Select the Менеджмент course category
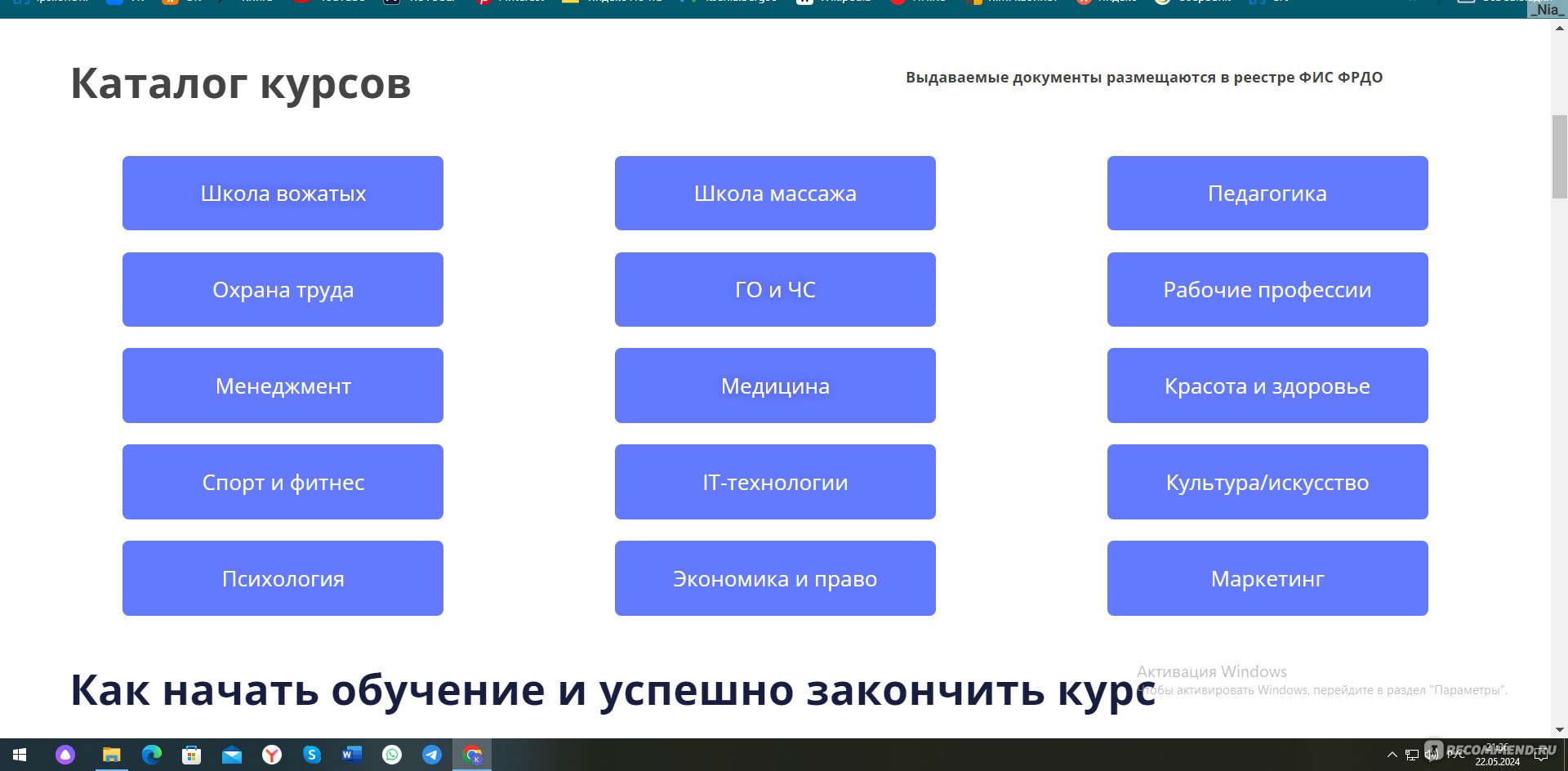The image size is (1568, 771). tap(283, 385)
